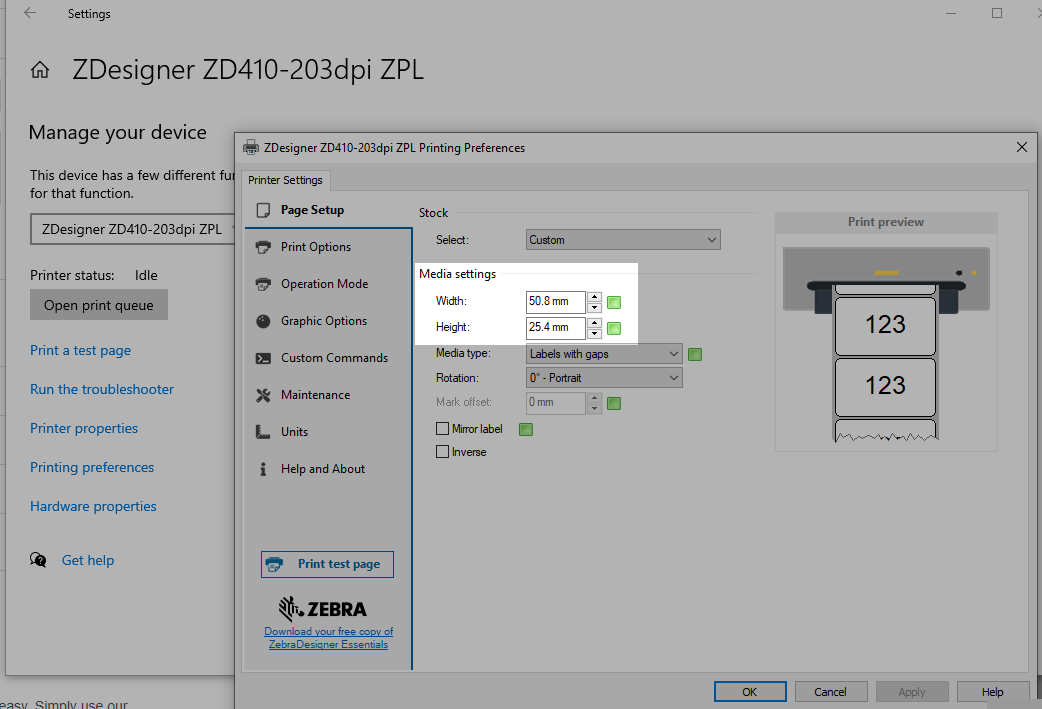Toggle the green indicator next to Width
1042x709 pixels.
pyautogui.click(x=615, y=302)
